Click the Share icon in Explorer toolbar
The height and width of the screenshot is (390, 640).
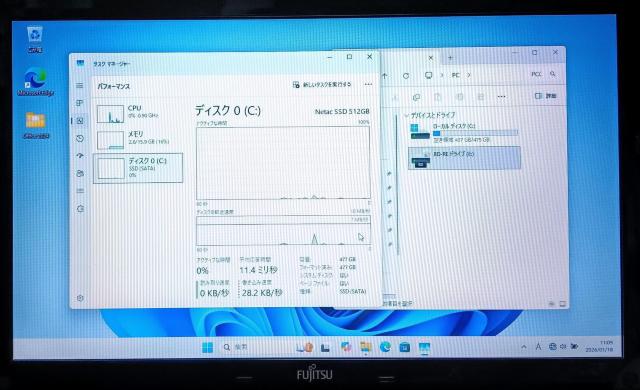pyautogui.click(x=481, y=97)
